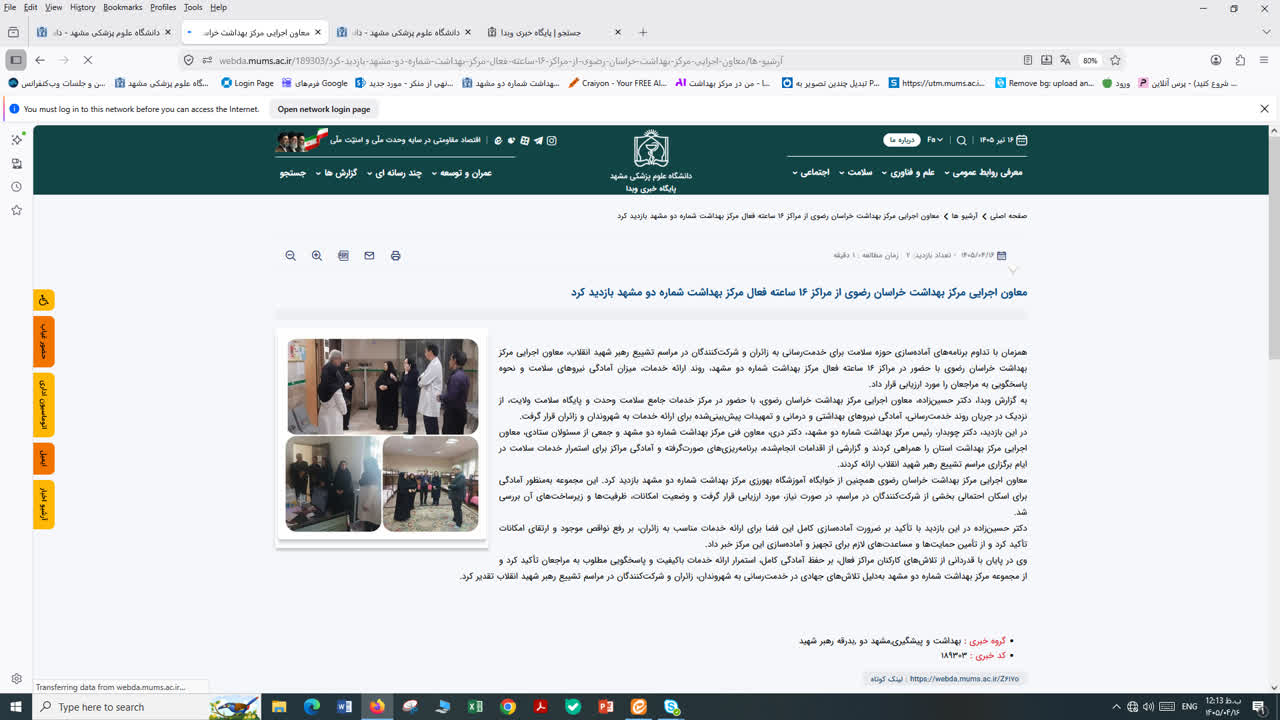1280x720 pixels.
Task: Expand the 'علم و فناوری' menu
Action: pos(908,172)
